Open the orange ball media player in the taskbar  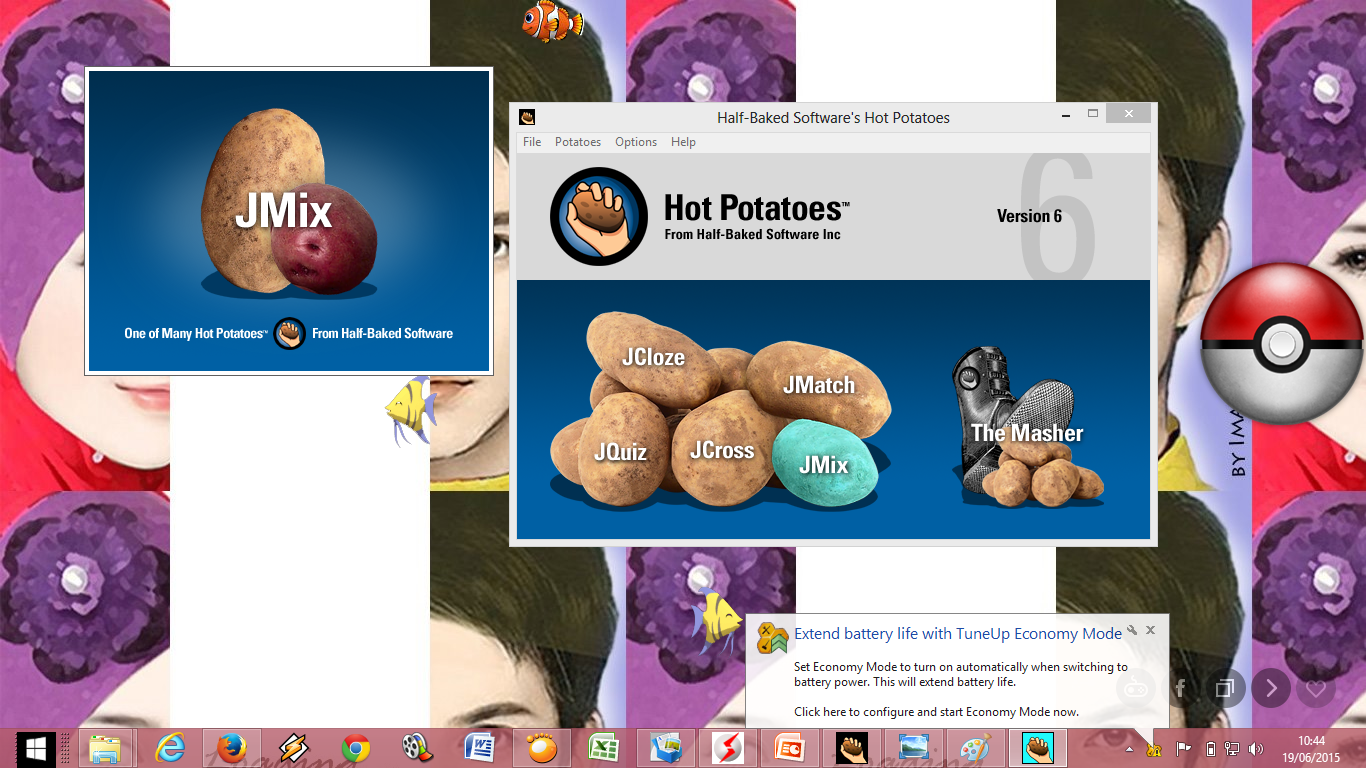point(542,748)
